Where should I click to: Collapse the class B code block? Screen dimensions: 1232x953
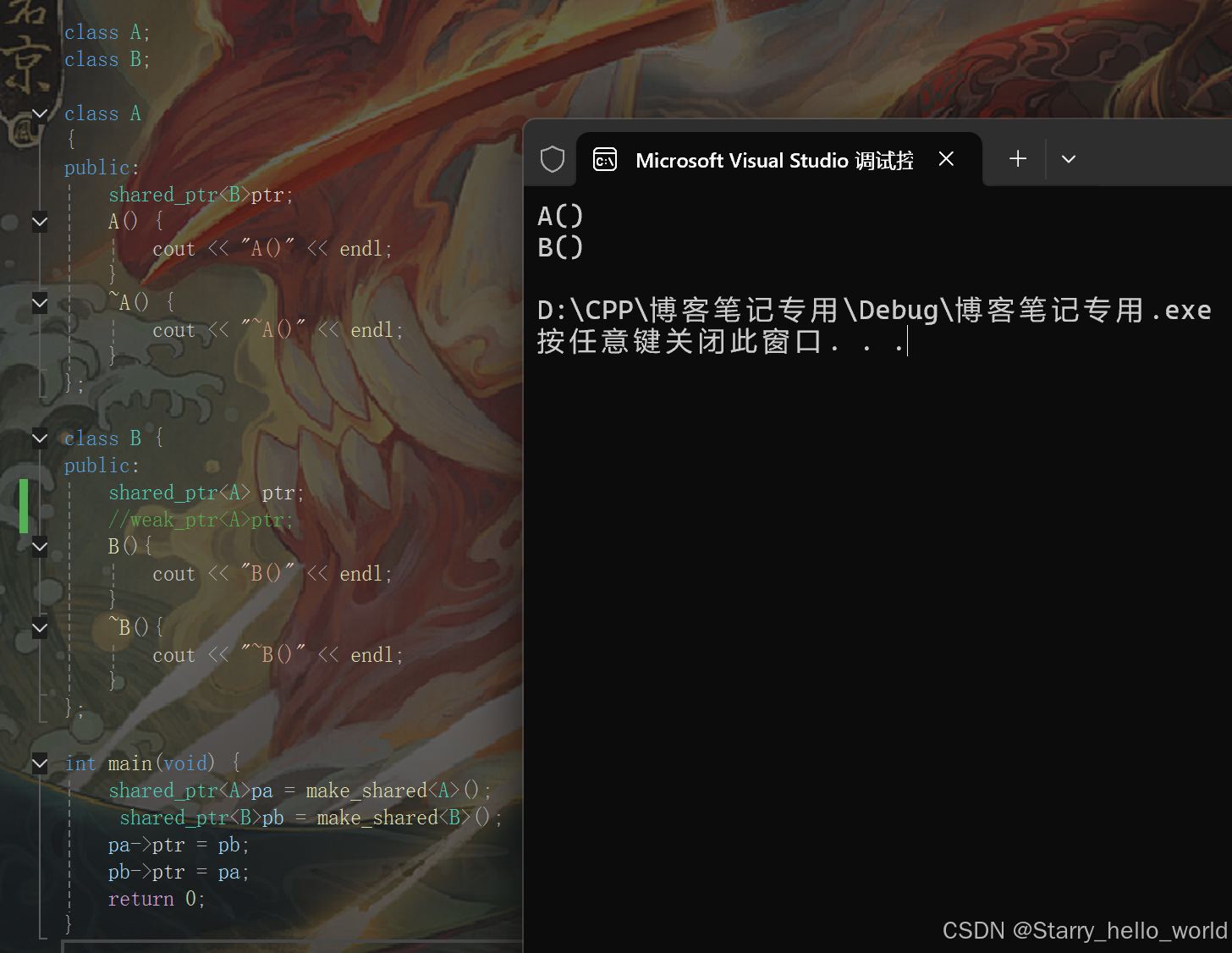click(40, 438)
